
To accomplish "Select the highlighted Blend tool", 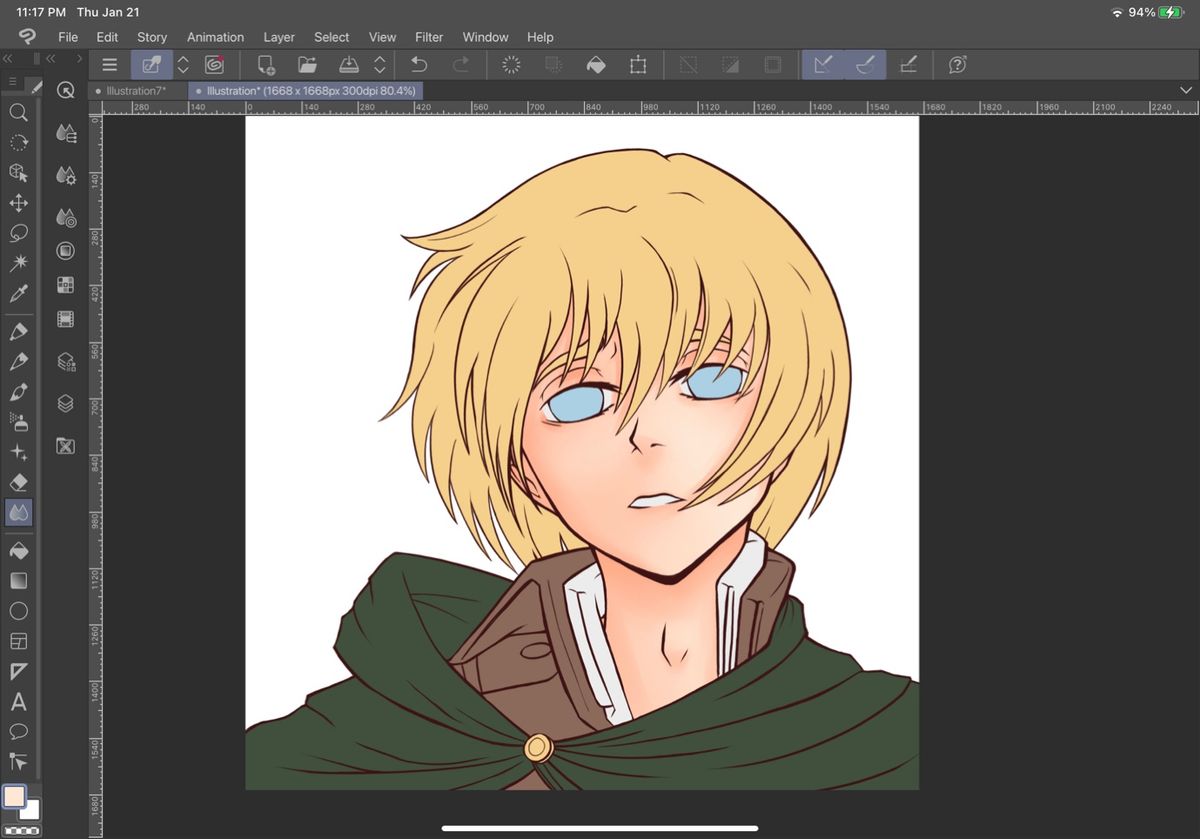I will click(x=18, y=513).
